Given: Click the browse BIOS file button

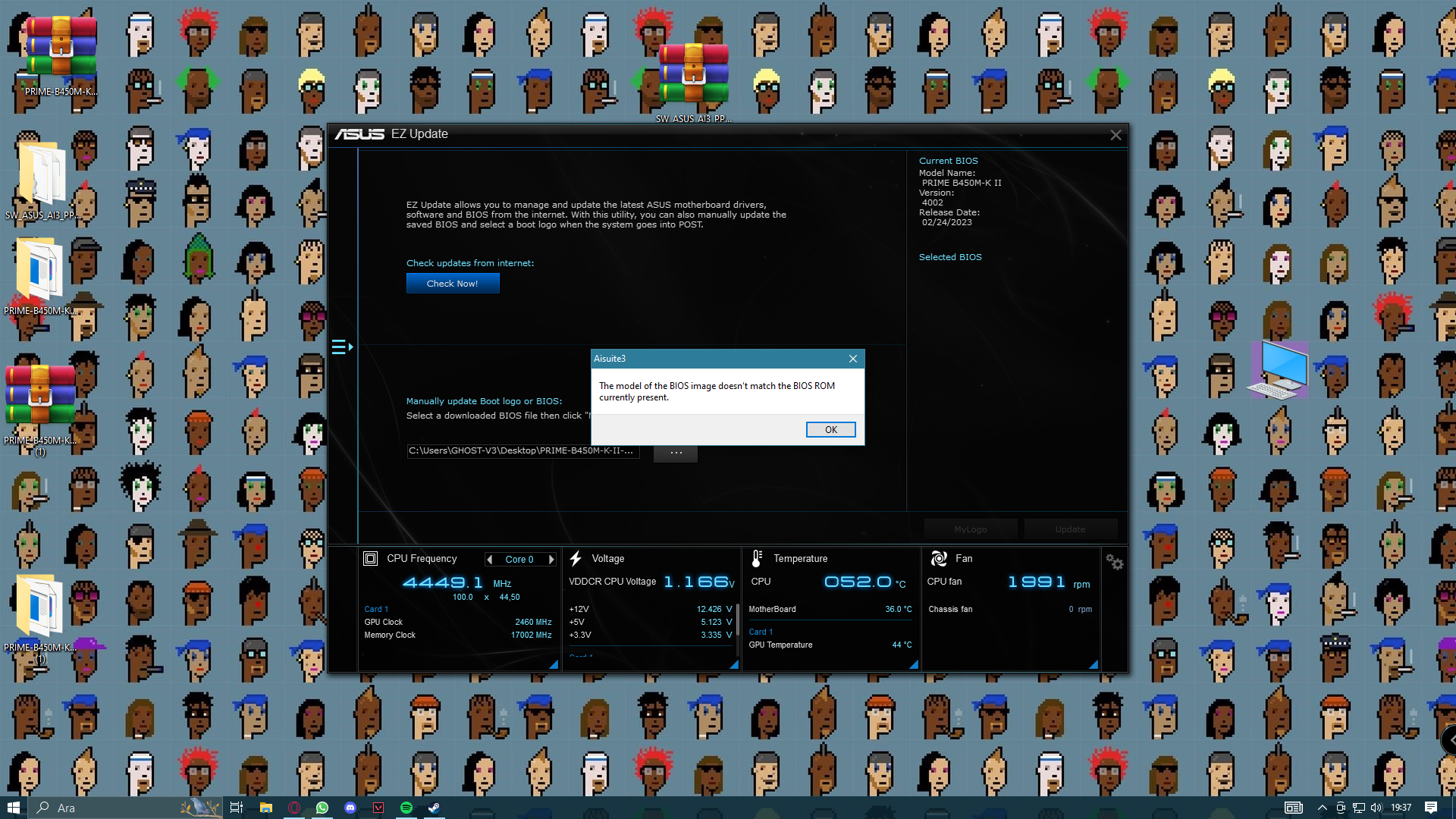Looking at the screenshot, I should 676,452.
